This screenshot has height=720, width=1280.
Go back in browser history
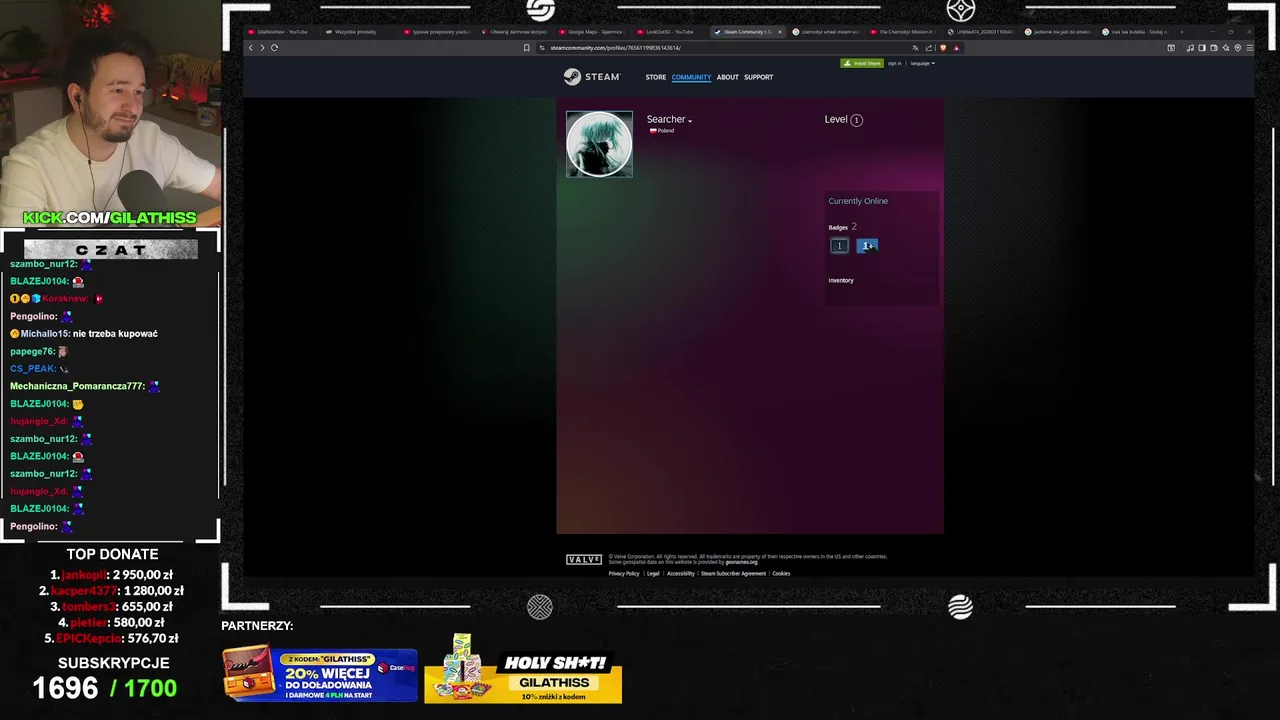click(251, 48)
